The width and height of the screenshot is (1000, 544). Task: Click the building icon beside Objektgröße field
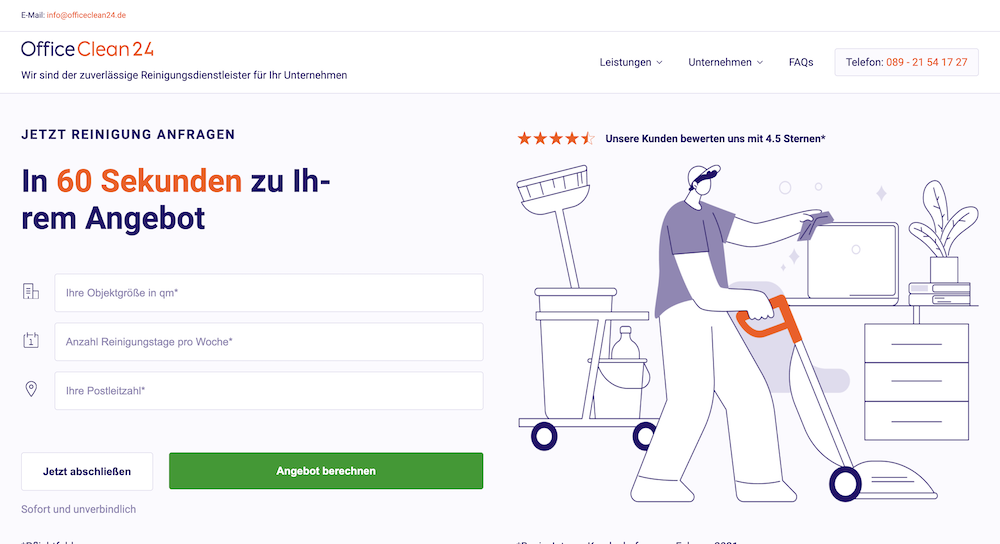[x=31, y=291]
